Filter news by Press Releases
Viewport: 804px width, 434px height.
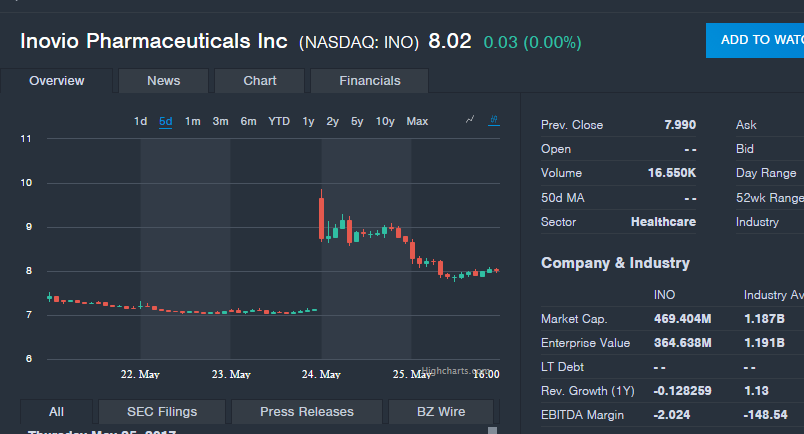(x=307, y=412)
